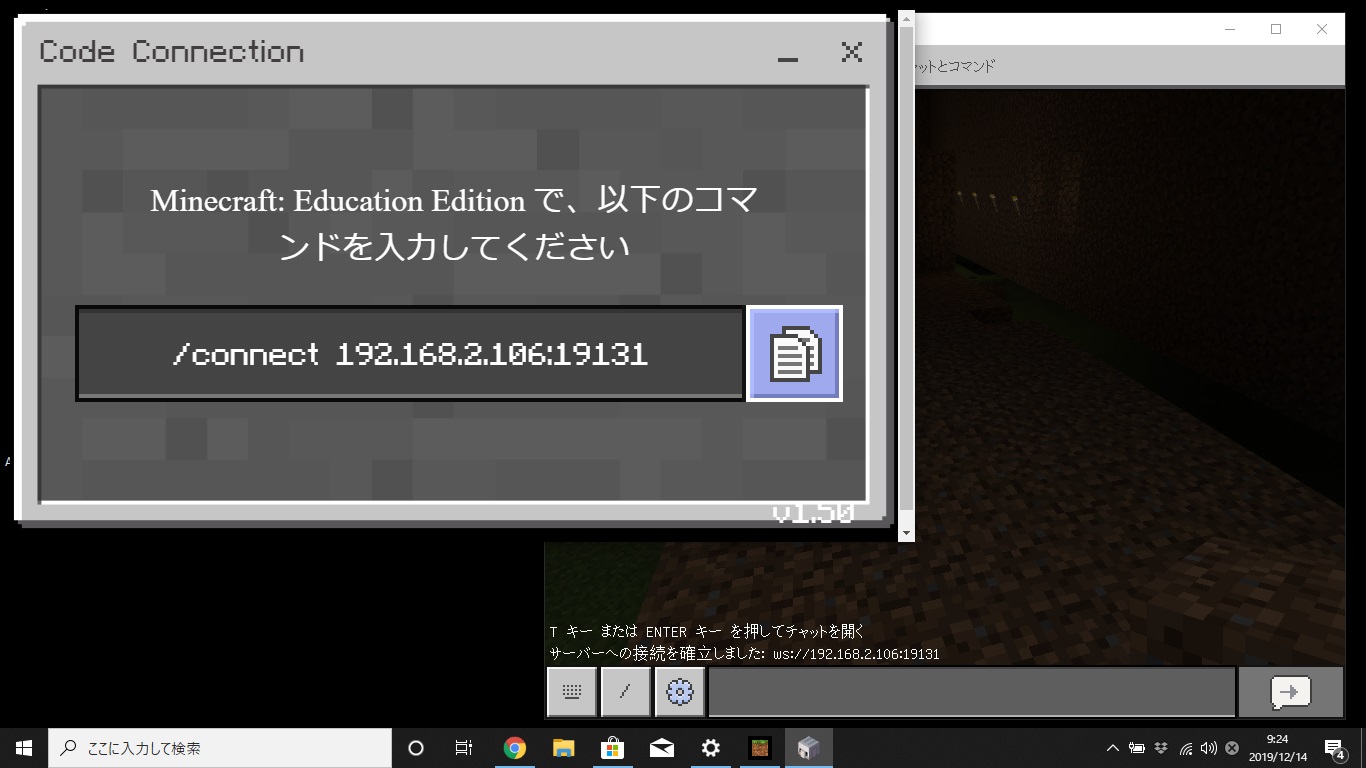The width and height of the screenshot is (1366, 768).
Task: Open Settings gear on the taskbar
Action: (x=711, y=748)
